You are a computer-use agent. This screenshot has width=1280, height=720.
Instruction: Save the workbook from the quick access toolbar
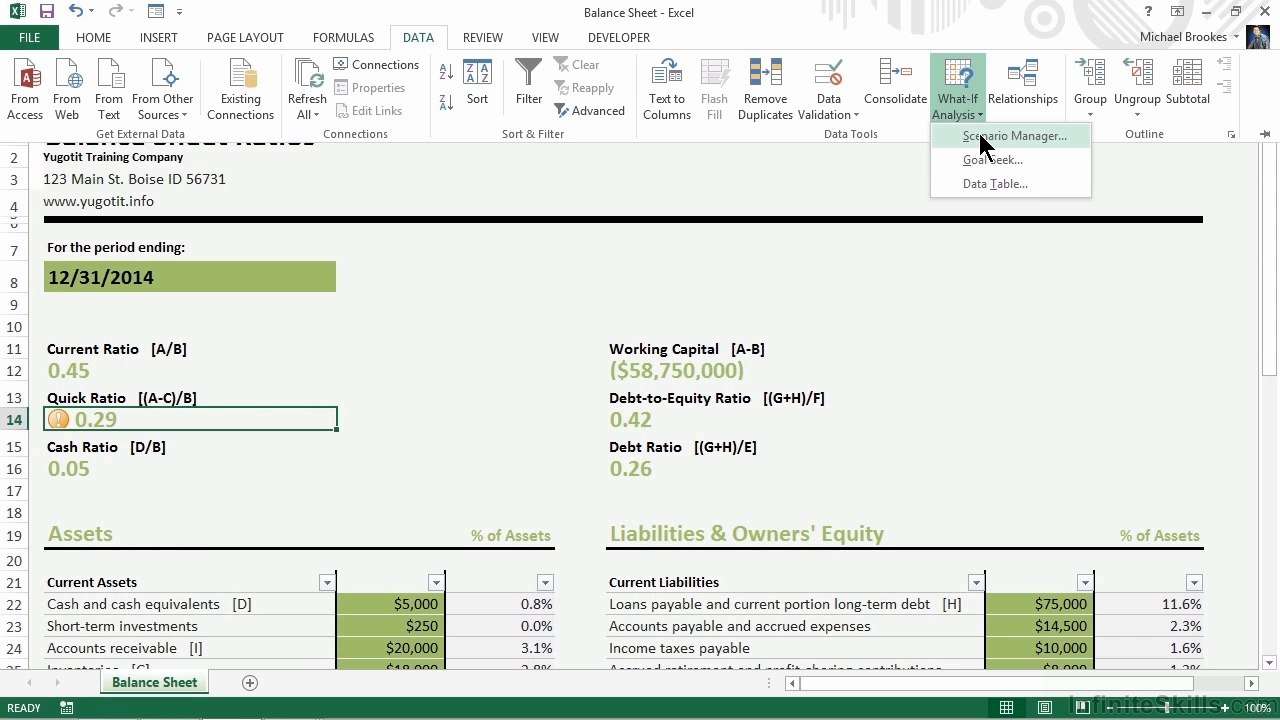point(47,12)
